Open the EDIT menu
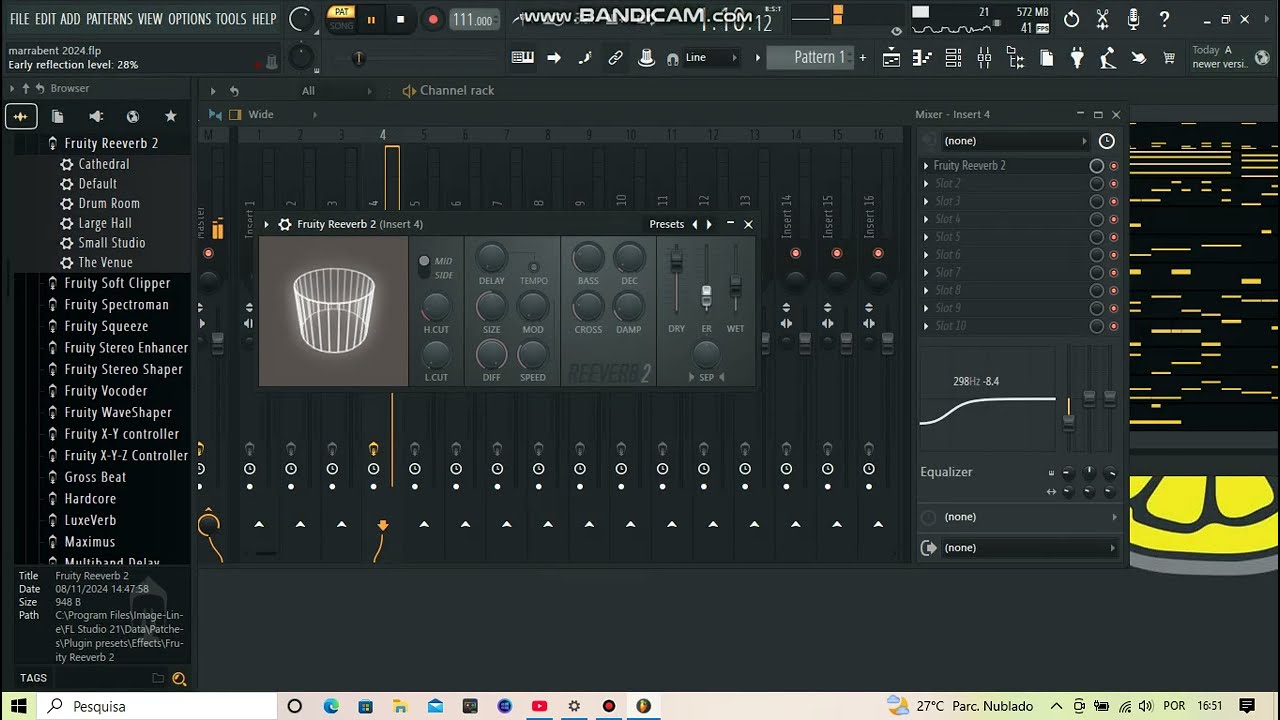This screenshot has width=1280, height=720. click(46, 19)
